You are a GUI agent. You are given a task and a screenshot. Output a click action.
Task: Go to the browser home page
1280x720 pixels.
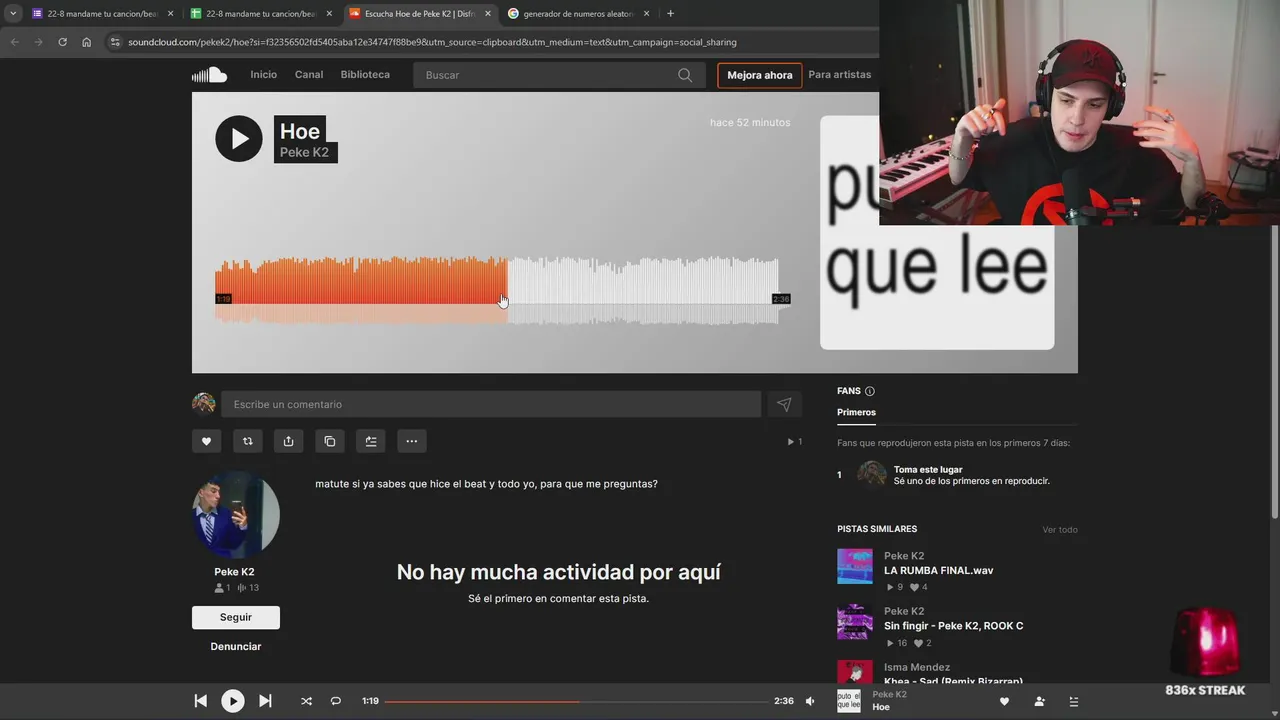tap(86, 42)
